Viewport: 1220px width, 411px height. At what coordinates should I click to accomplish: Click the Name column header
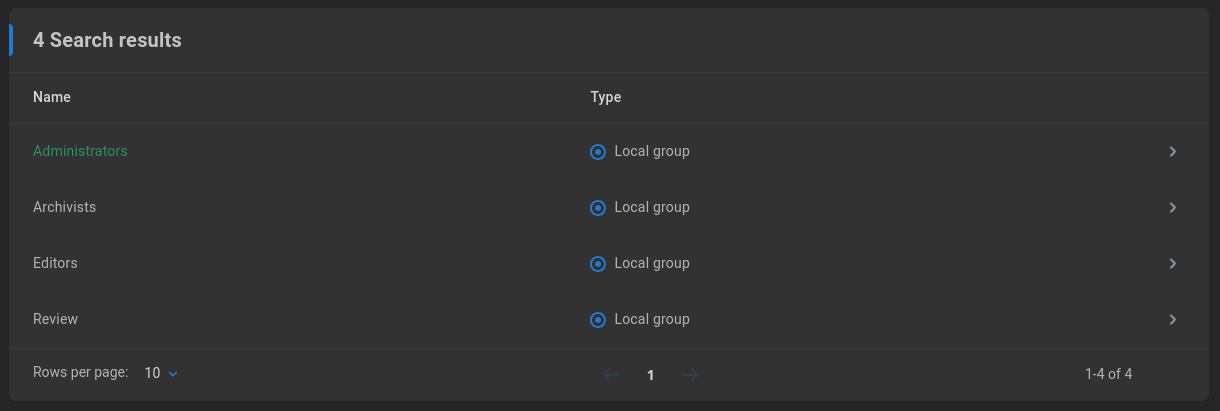coord(52,97)
